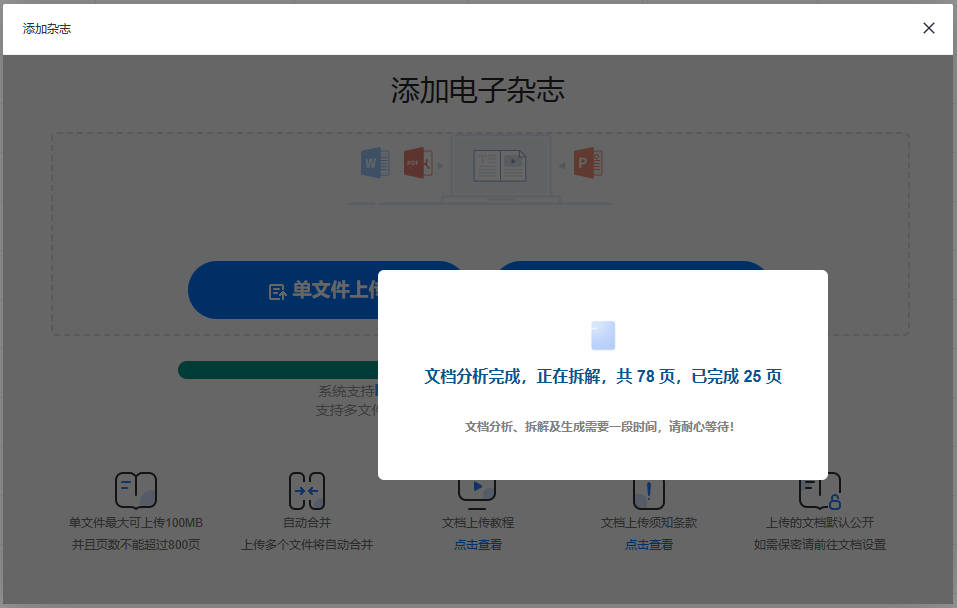957x608 pixels.
Task: Click the loading icon in the progress dialog
Action: point(603,335)
